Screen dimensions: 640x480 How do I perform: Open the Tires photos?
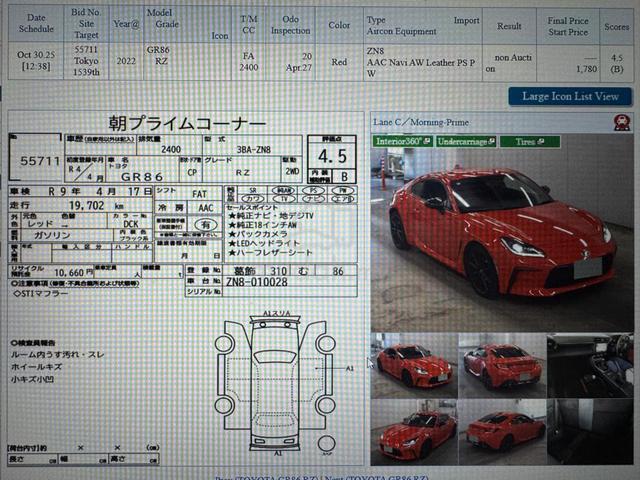[530, 141]
